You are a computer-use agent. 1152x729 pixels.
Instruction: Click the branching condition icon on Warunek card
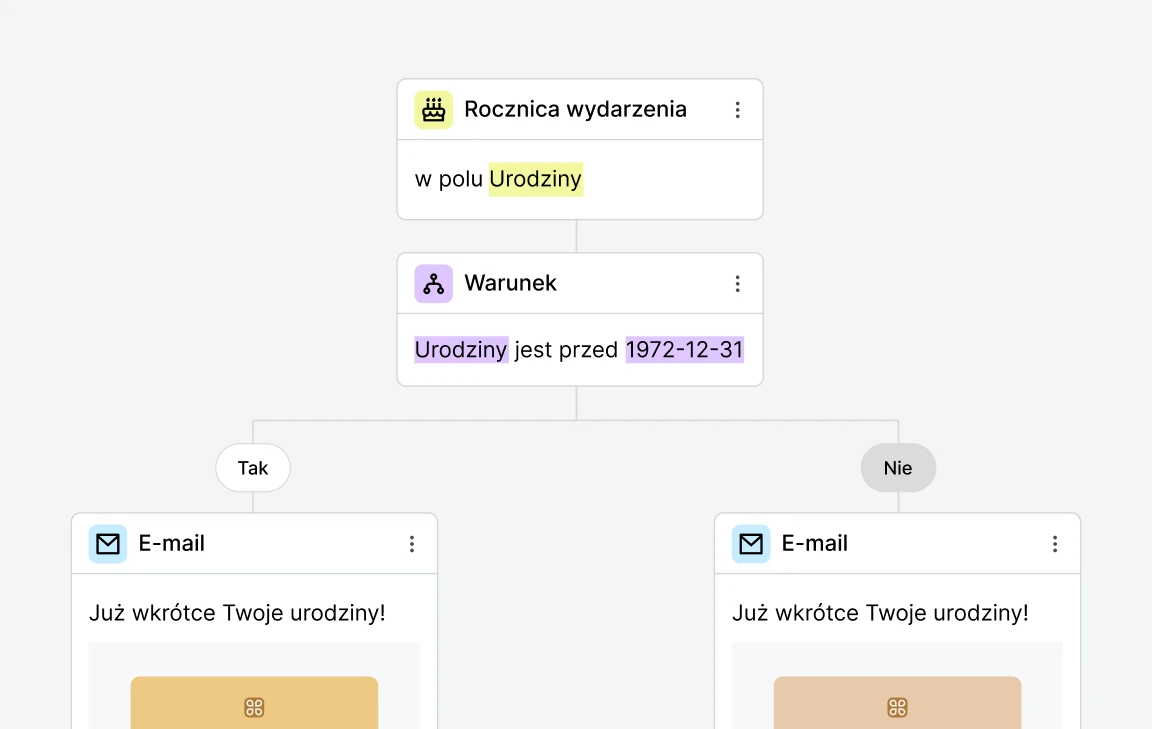click(x=433, y=283)
